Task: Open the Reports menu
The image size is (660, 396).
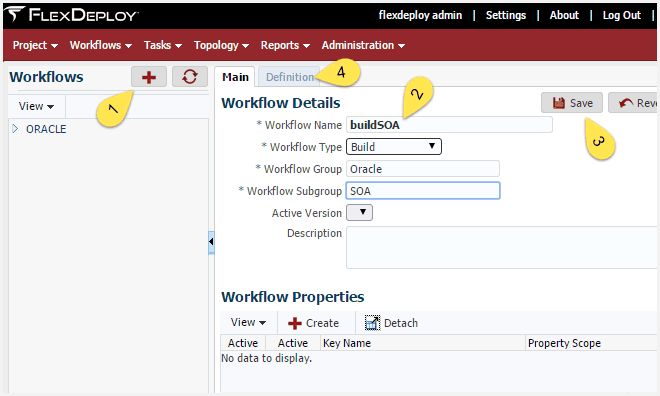Action: 285,45
